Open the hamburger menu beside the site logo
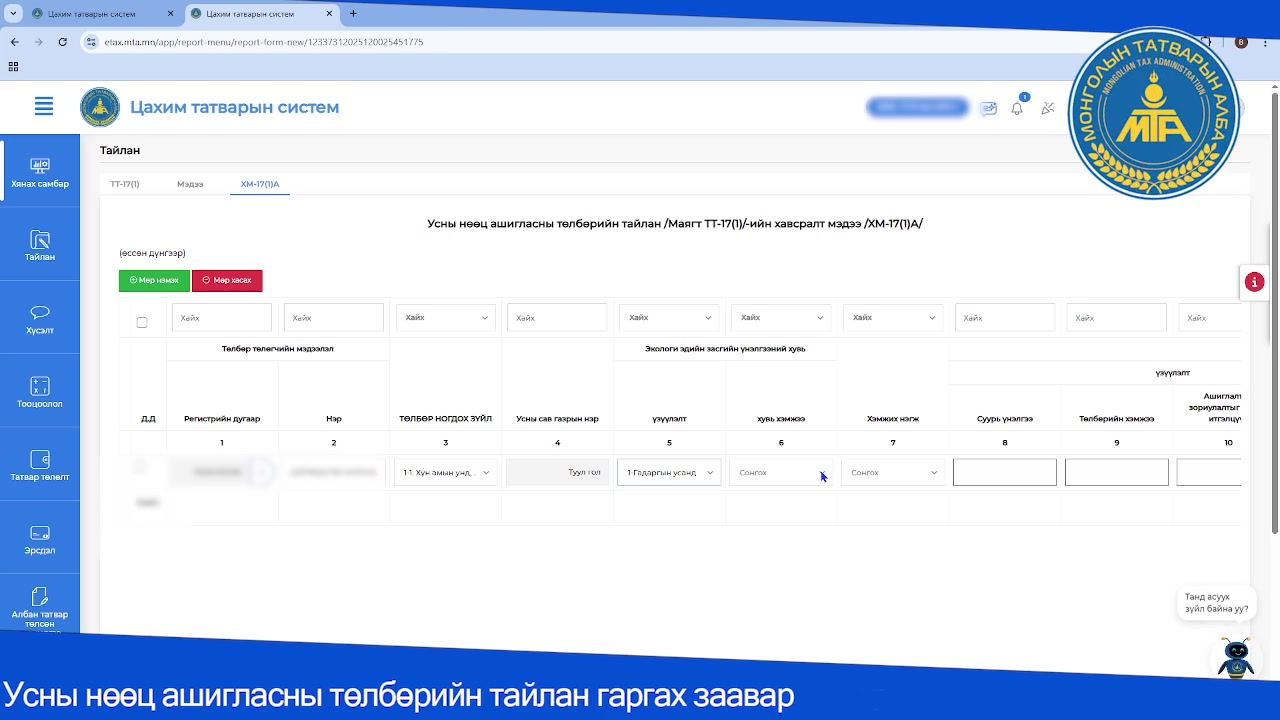This screenshot has height=720, width=1280. (44, 107)
